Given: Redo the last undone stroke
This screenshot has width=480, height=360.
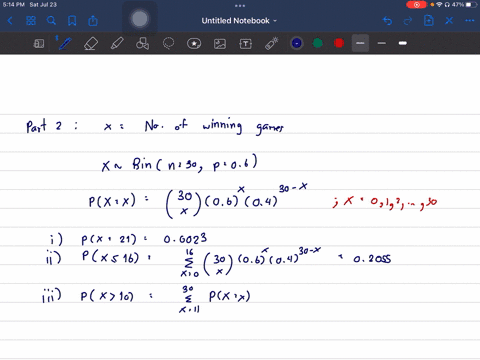Looking at the screenshot, I should [408, 21].
